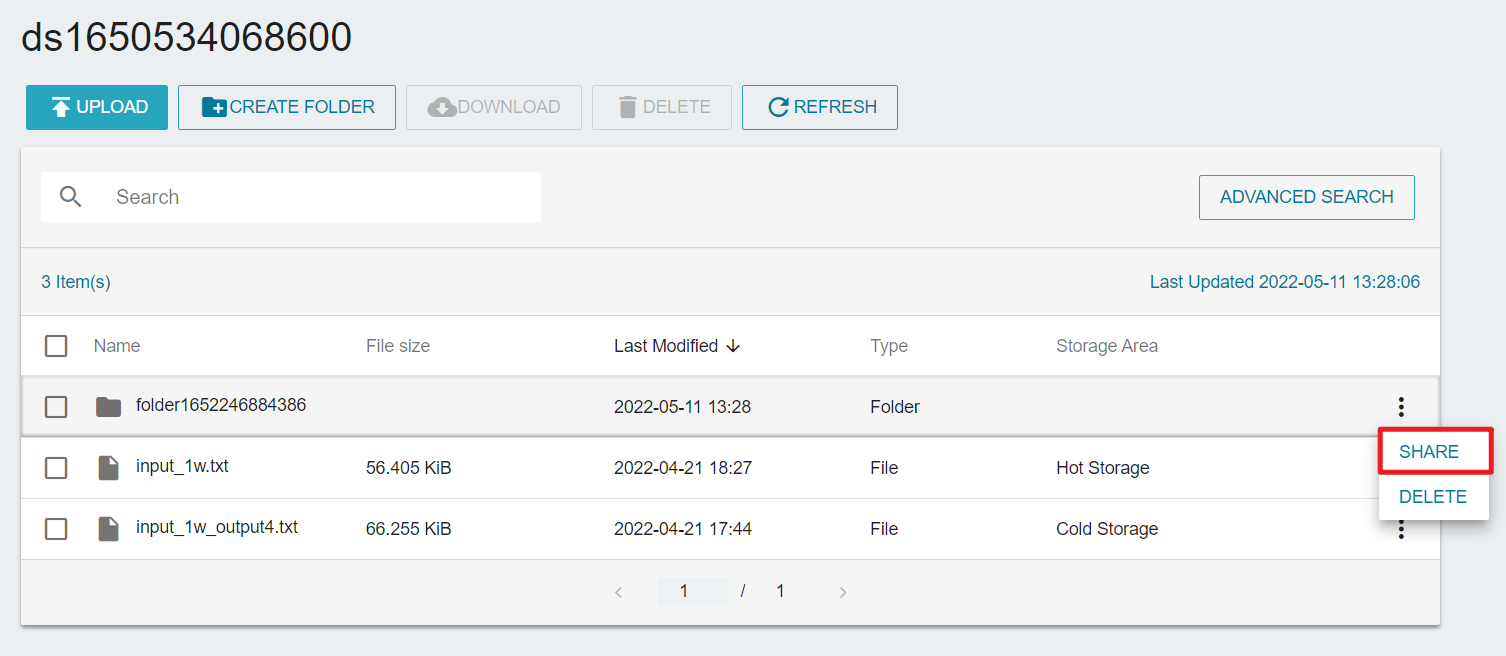
Task: Check the box for input_1w_output4.txt
Action: click(x=56, y=529)
